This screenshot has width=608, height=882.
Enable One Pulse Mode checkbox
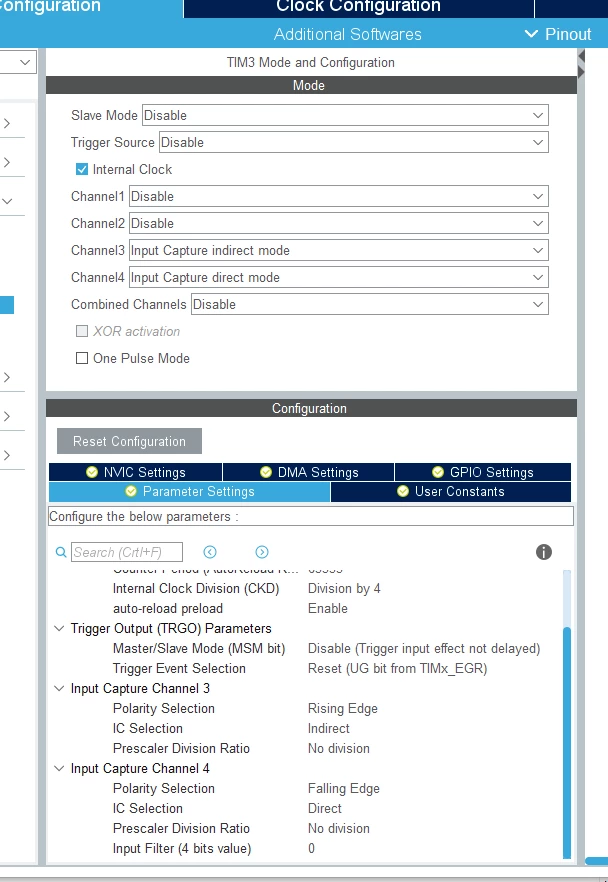[82, 358]
